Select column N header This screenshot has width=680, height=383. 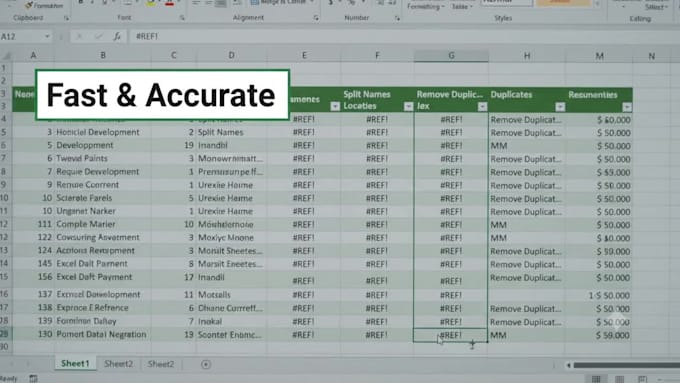(x=652, y=56)
